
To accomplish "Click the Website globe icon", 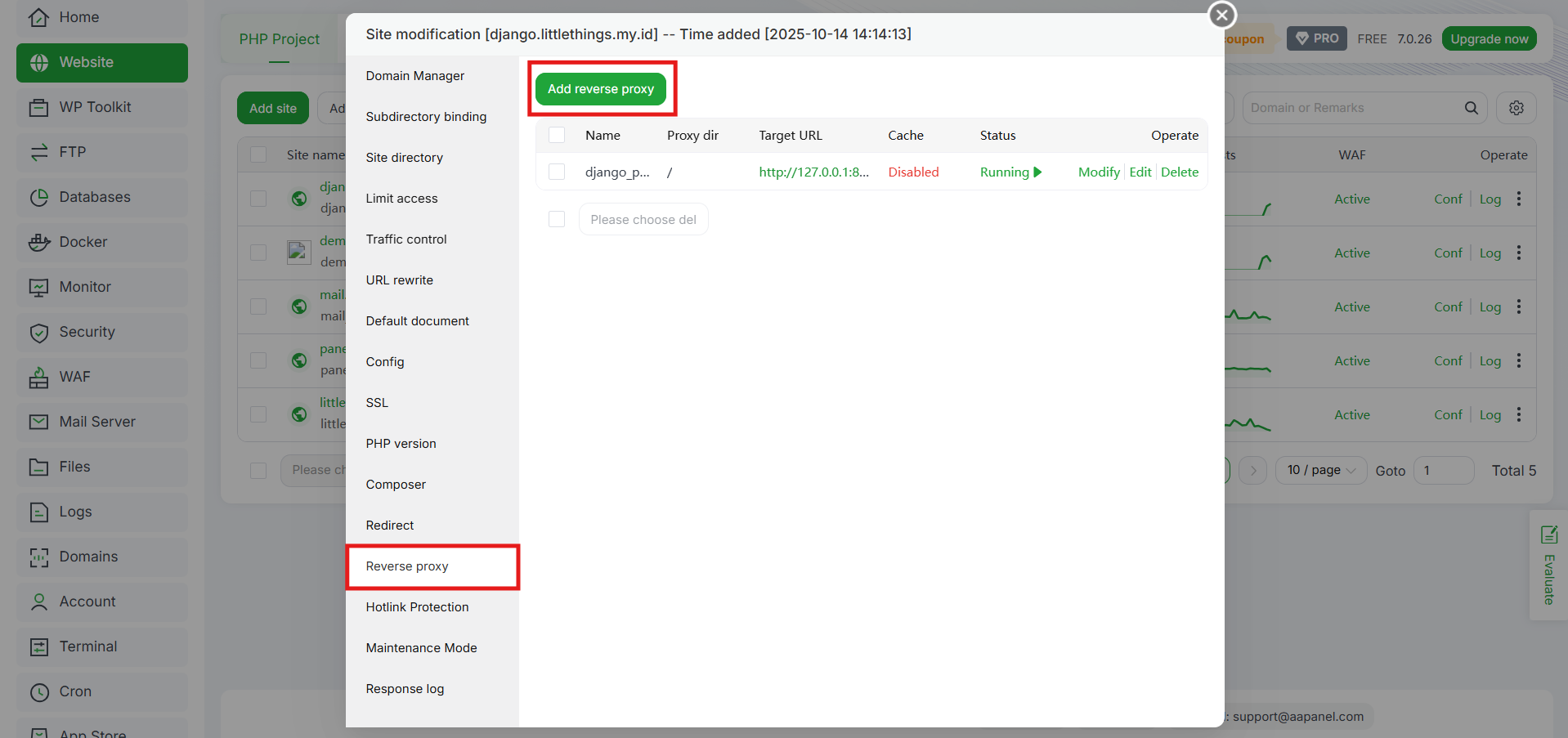I will [x=38, y=63].
